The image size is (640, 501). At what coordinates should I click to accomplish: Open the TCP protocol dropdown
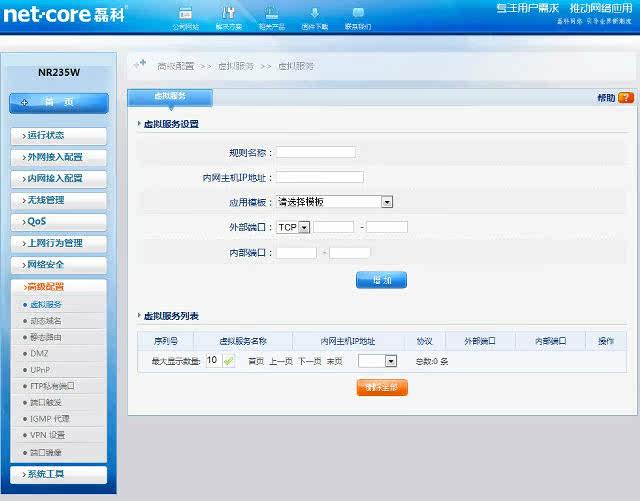293,227
